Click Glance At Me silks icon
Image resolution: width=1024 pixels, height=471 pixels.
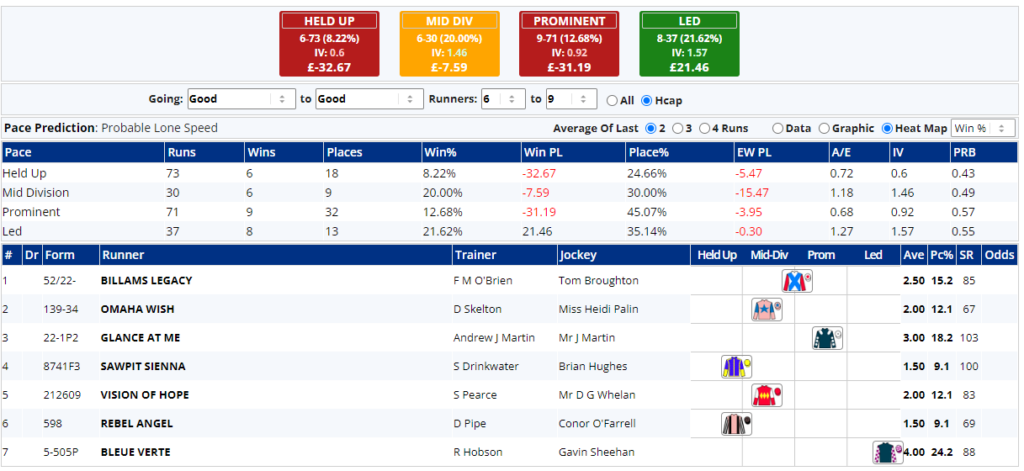(x=826, y=338)
